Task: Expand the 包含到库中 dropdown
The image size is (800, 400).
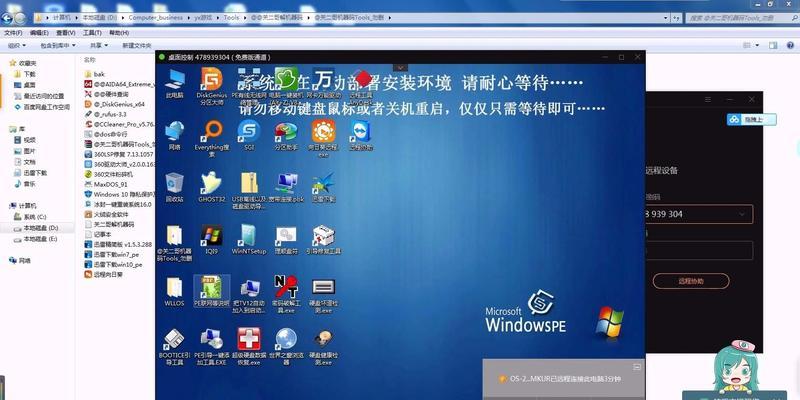Action: tap(58, 45)
